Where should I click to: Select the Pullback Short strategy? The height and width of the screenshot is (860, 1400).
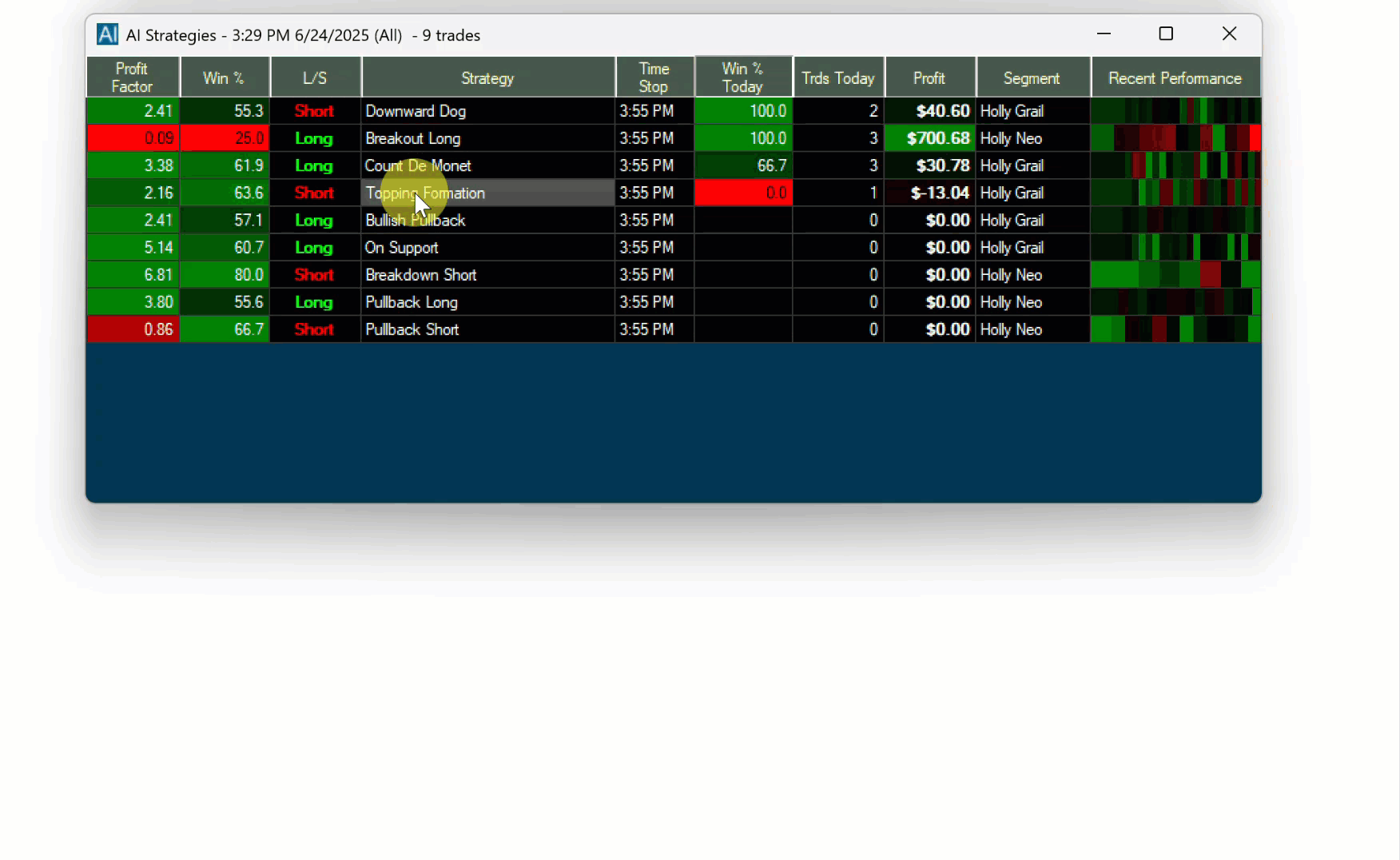tap(487, 329)
